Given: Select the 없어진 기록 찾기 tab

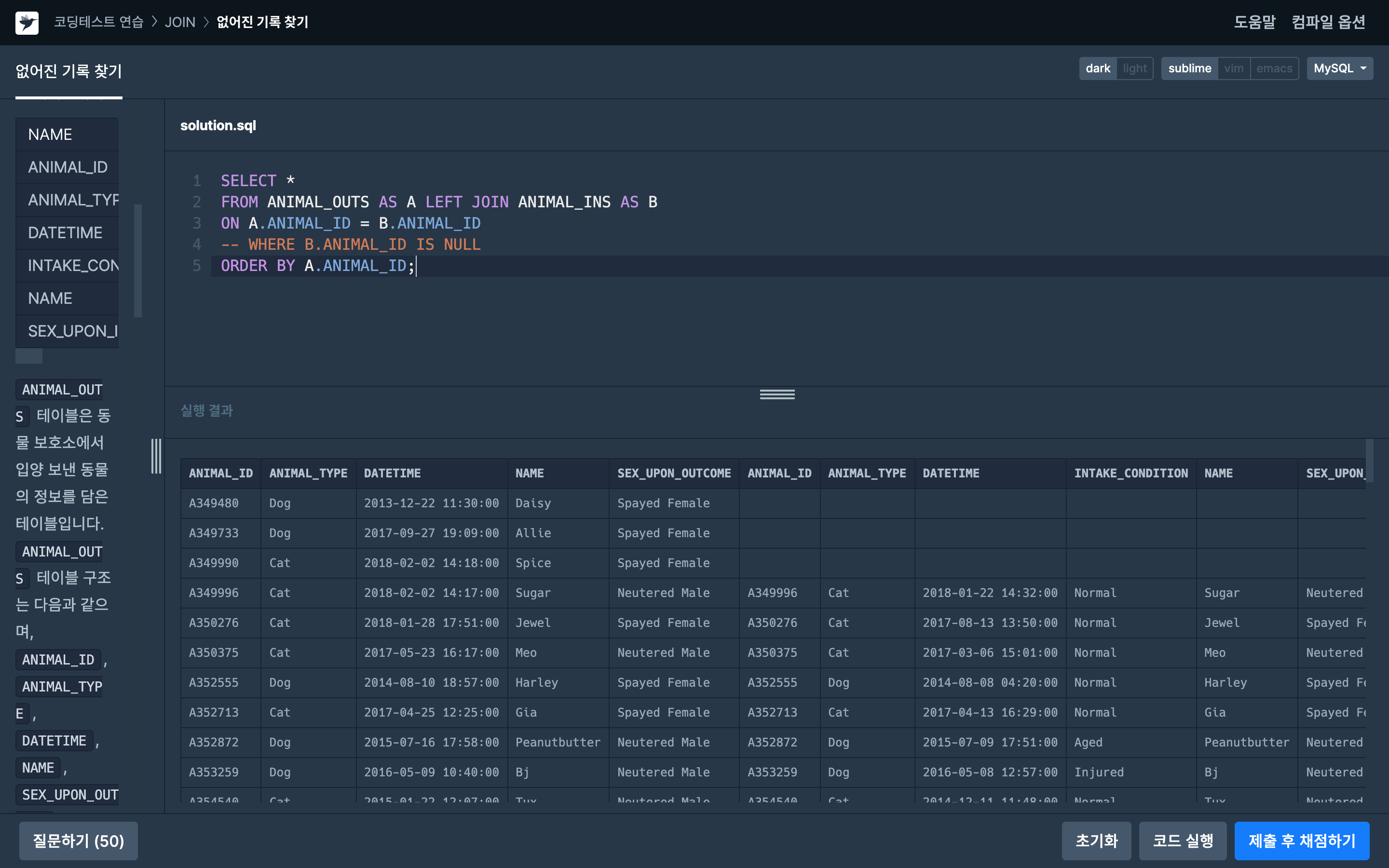Looking at the screenshot, I should click(68, 71).
